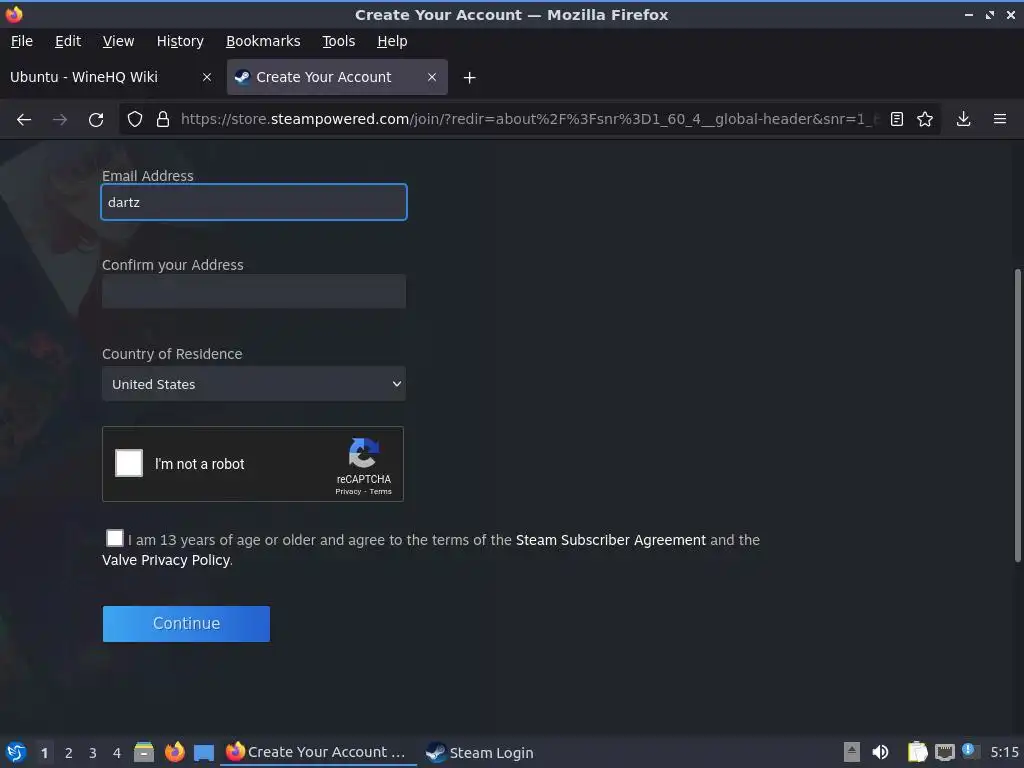Open the Firefox hamburger menu

click(x=1000, y=119)
